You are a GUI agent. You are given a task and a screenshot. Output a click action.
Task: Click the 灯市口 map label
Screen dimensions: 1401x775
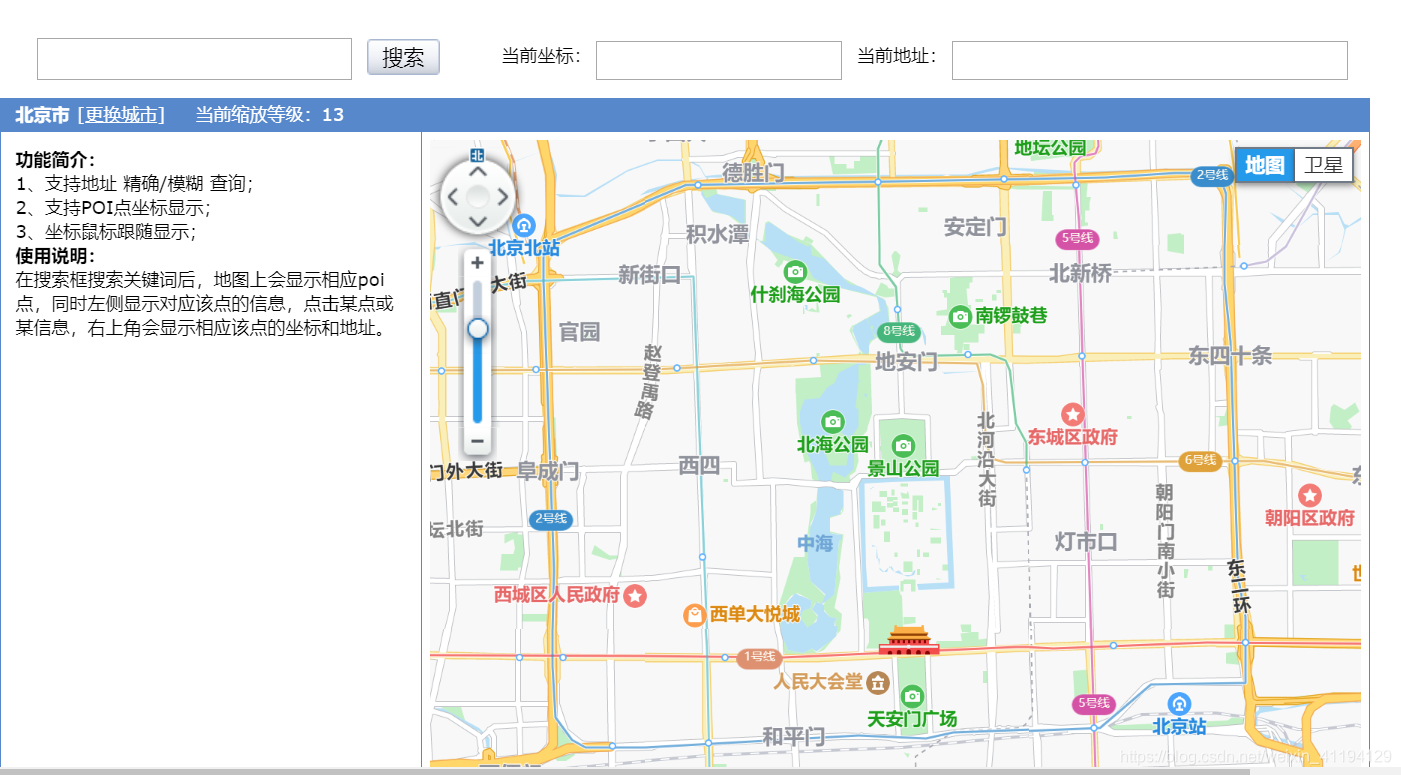point(1086,542)
